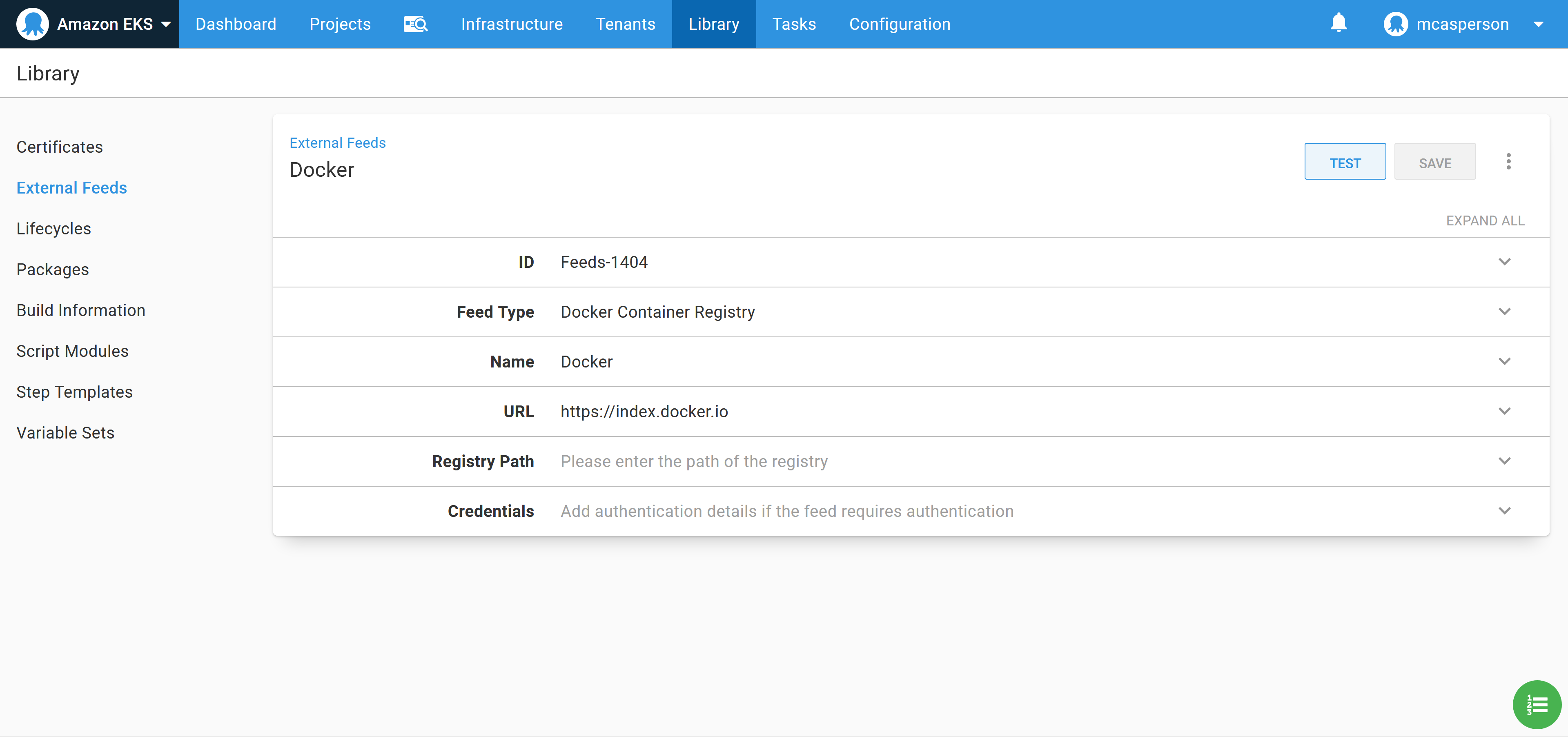Open the overflow three-dot menu near SAVE
Screen dimensions: 1568x737
point(1509,160)
